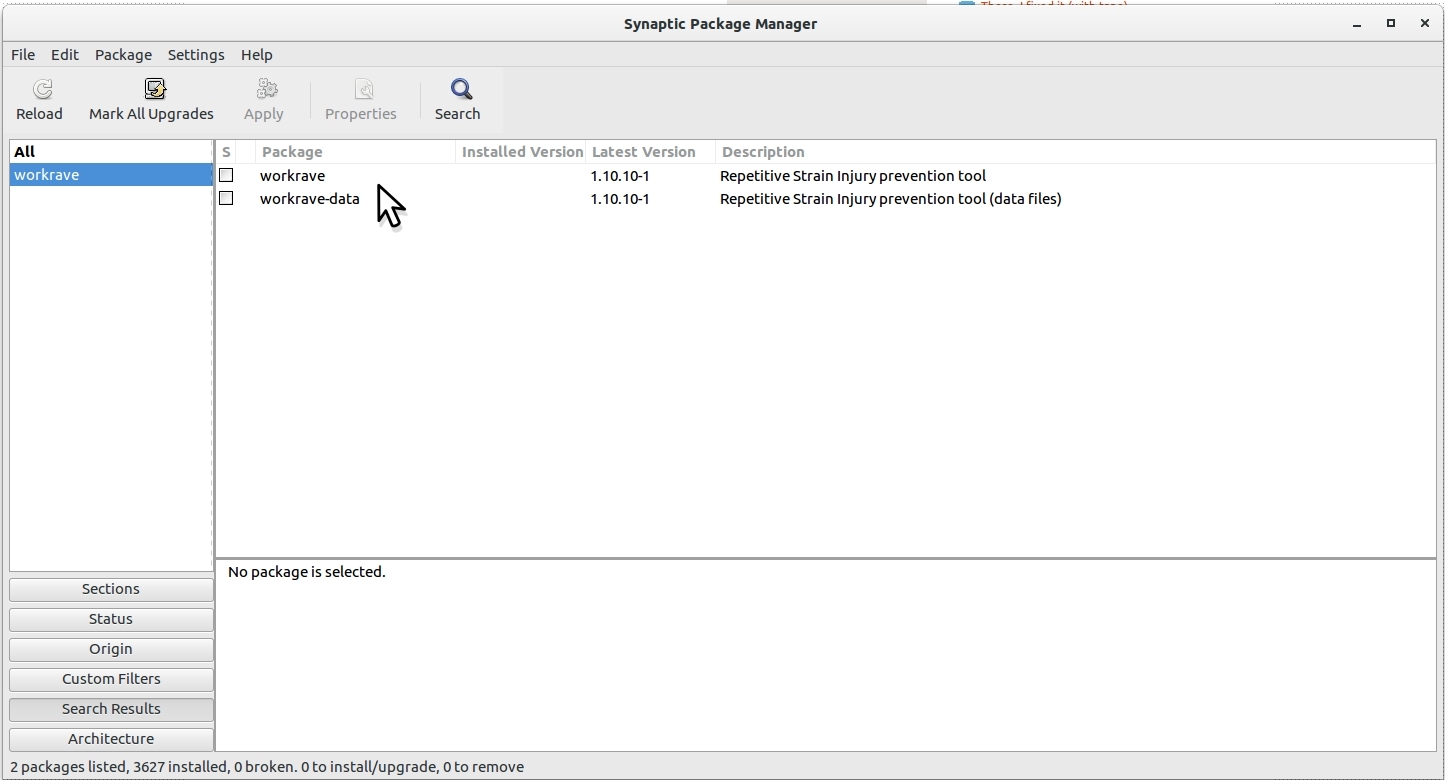Image resolution: width=1445 pixels, height=780 pixels.
Task: Show the Sections filter list
Action: 111,589
